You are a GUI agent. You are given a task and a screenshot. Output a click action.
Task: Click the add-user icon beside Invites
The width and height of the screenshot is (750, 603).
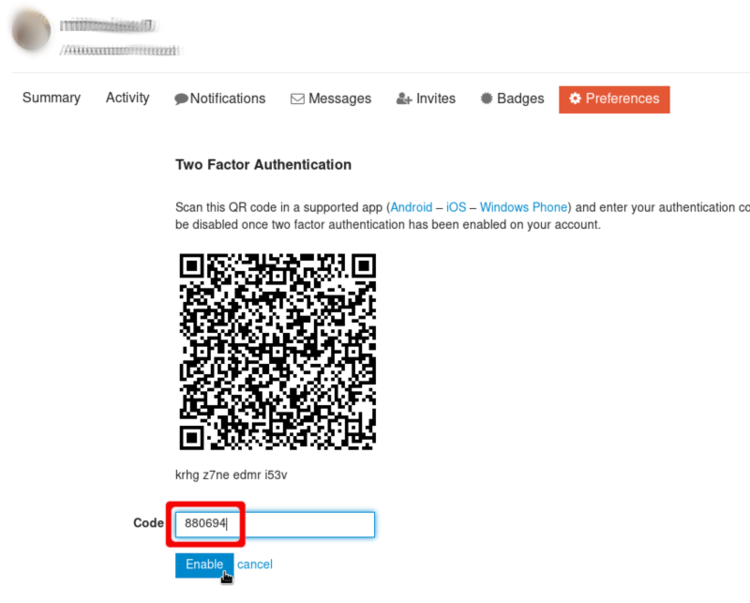point(404,99)
